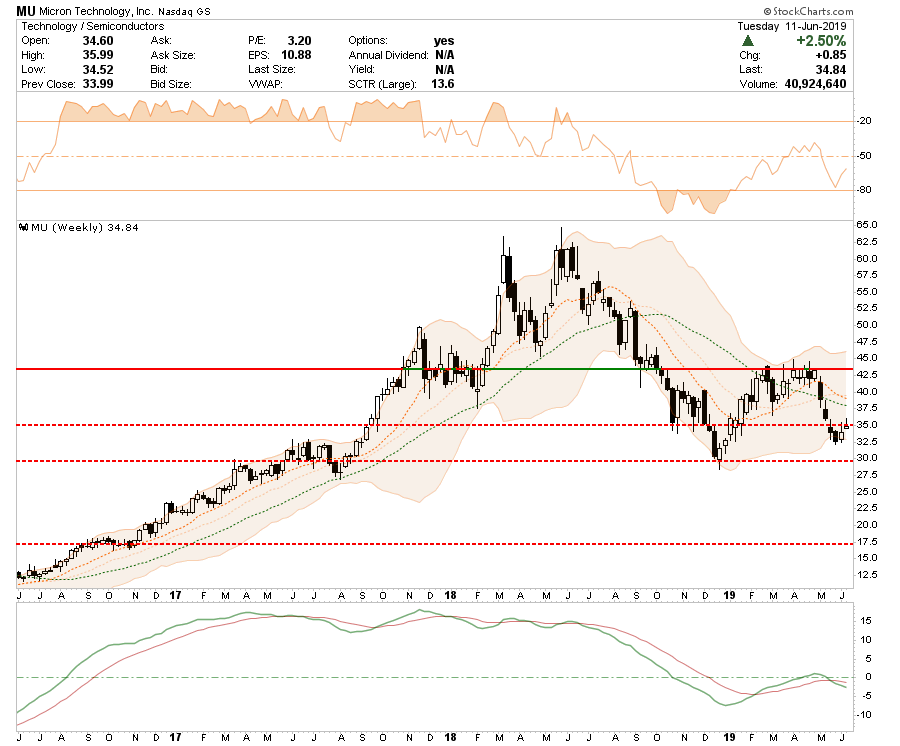Click the 65.0 price axis label
This screenshot has width=900, height=746.
(867, 225)
